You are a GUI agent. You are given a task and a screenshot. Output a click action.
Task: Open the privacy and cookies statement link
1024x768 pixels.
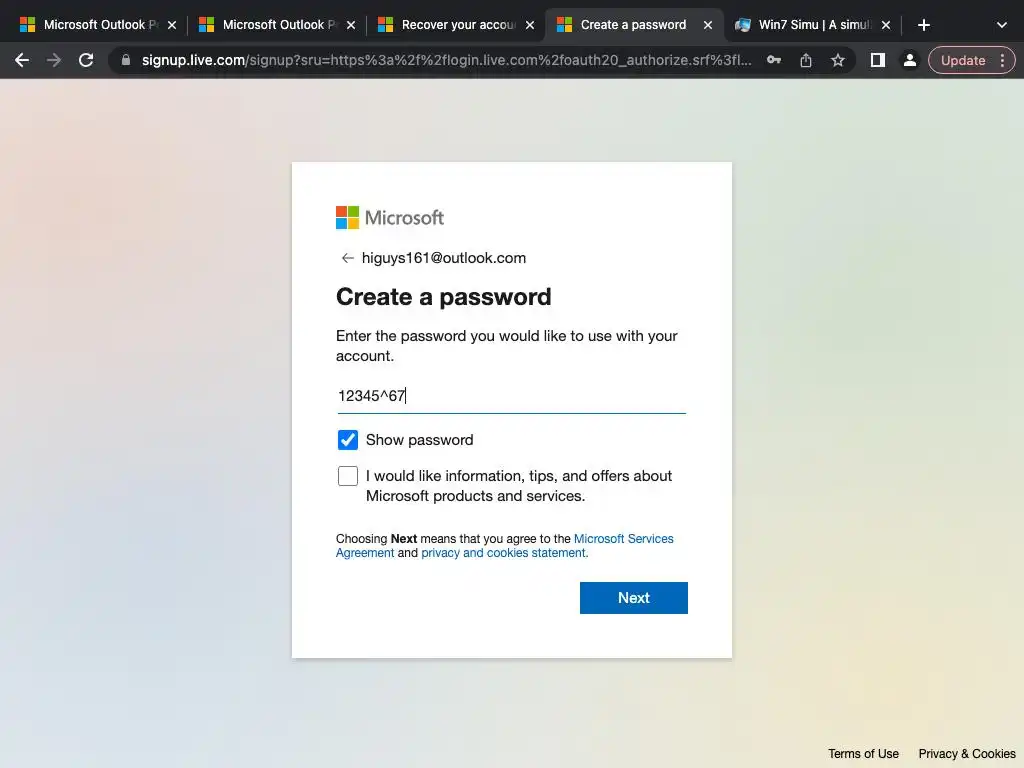click(x=504, y=552)
